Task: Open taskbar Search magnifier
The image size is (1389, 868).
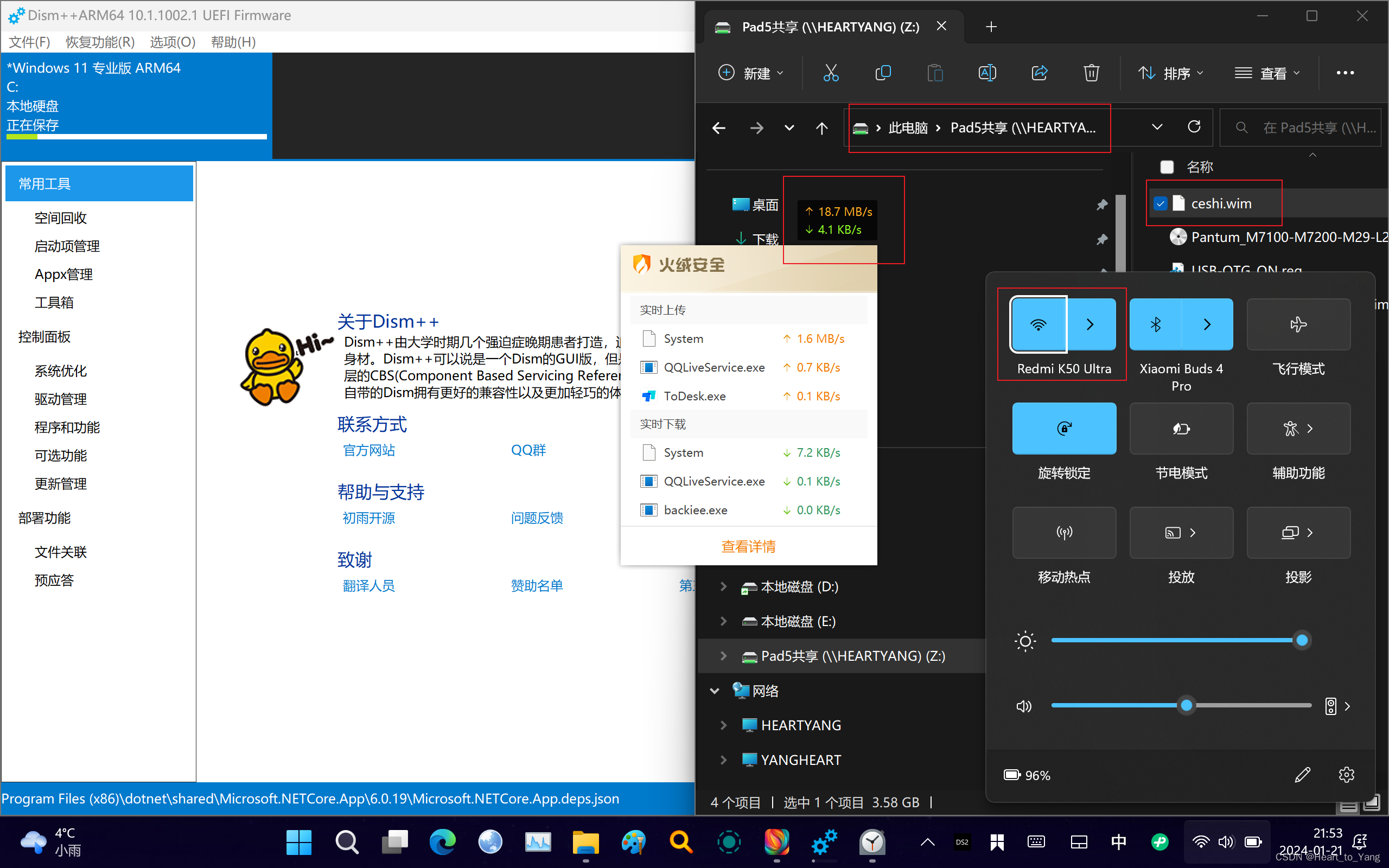Action: pos(347,842)
